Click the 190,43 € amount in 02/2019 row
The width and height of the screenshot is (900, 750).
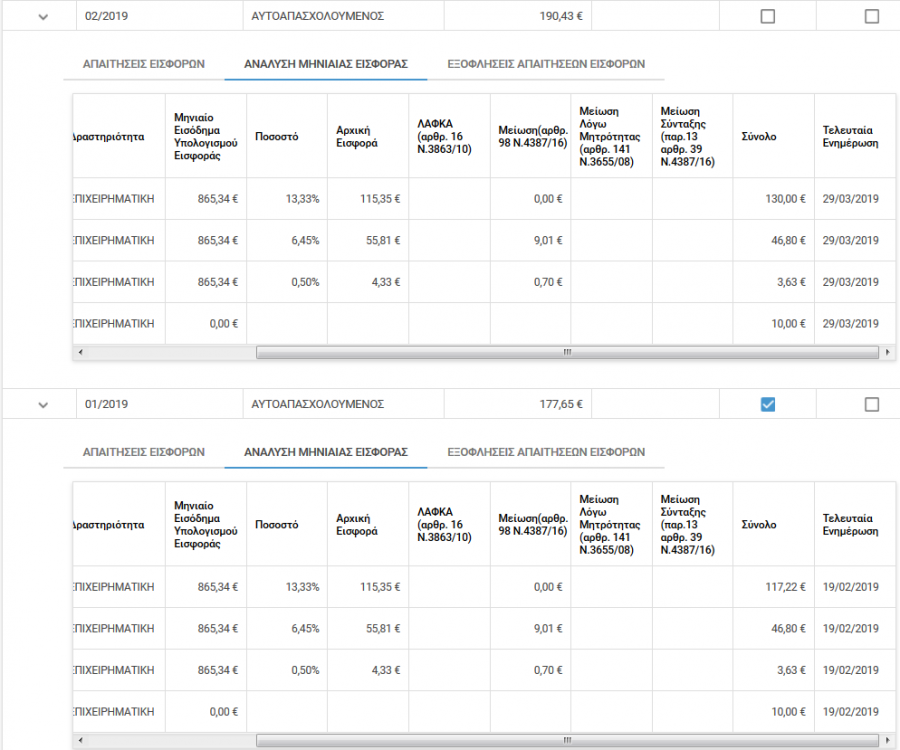561,16
